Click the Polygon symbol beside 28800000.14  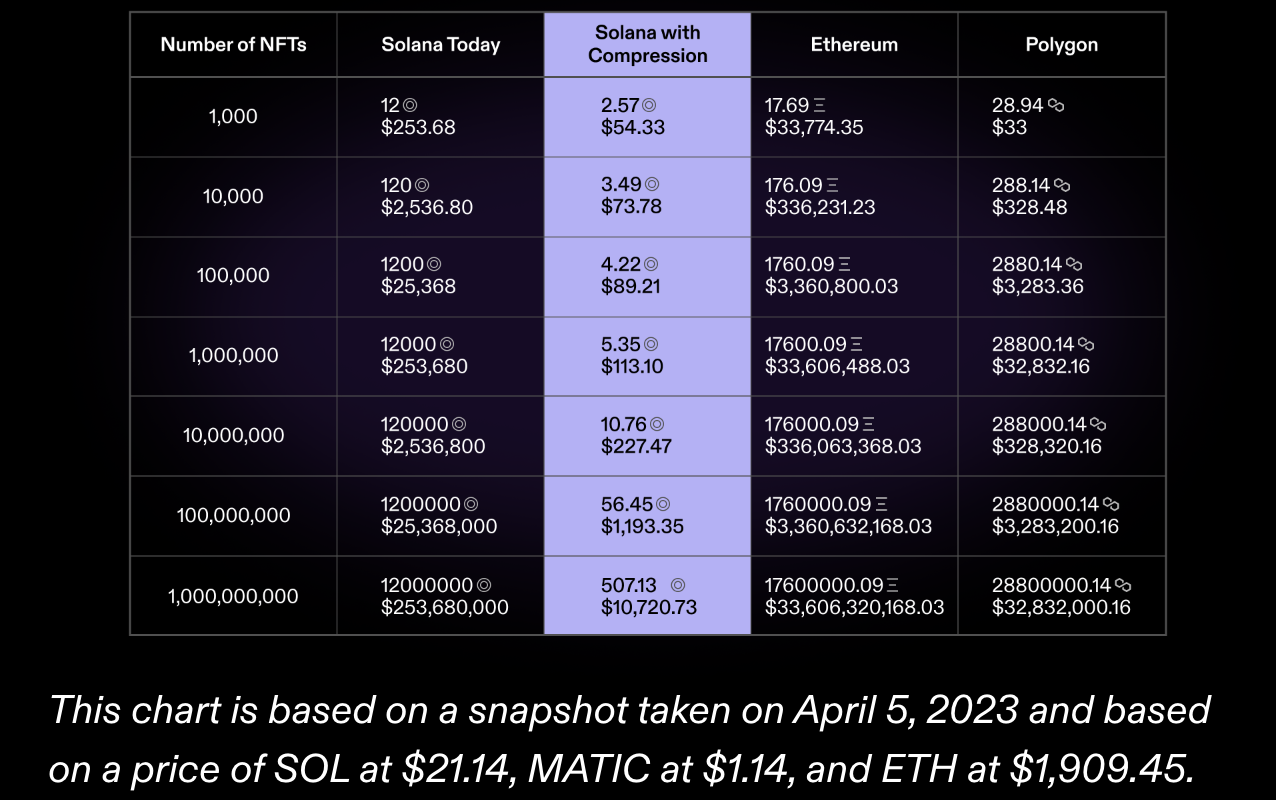[1123, 585]
